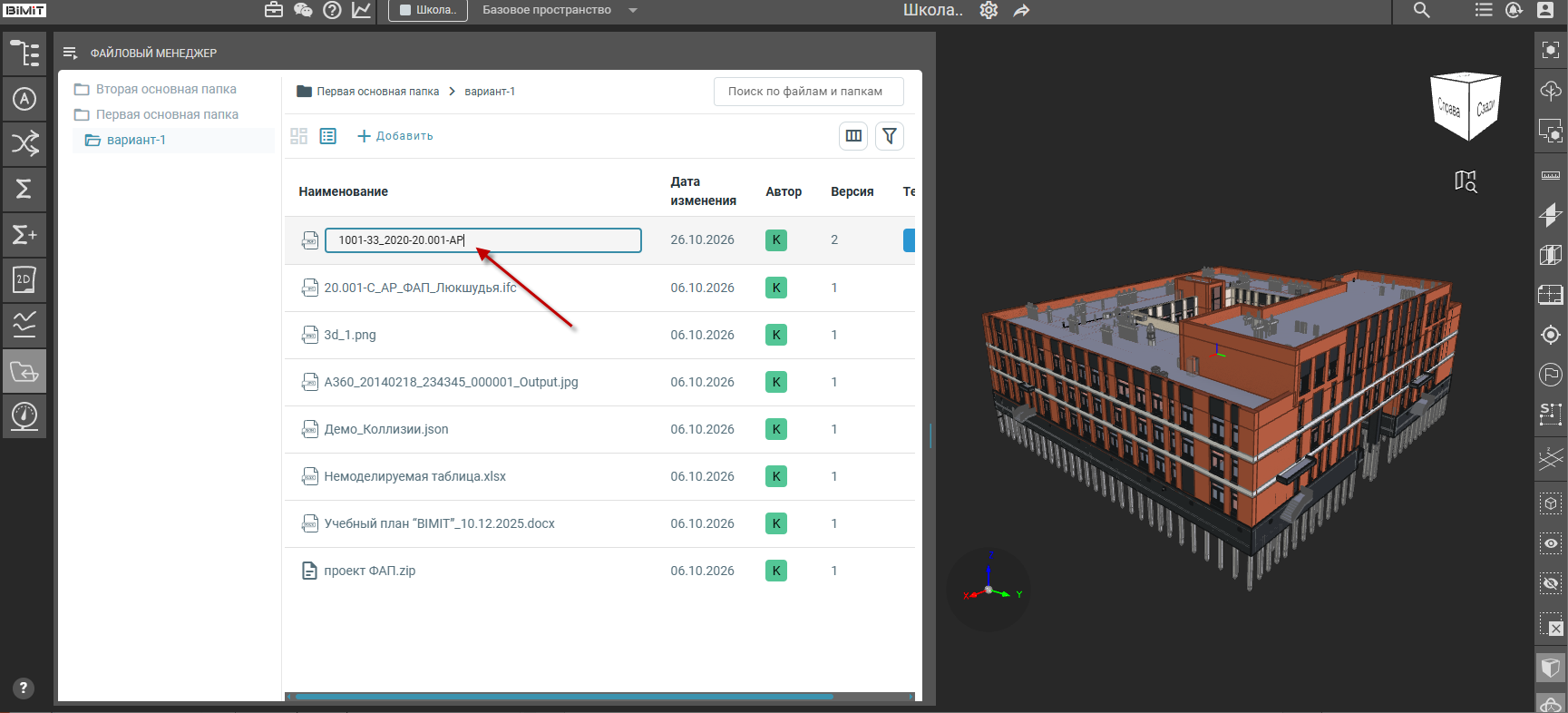Click the map search icon in viewport
The height and width of the screenshot is (713, 1568).
tap(1466, 181)
